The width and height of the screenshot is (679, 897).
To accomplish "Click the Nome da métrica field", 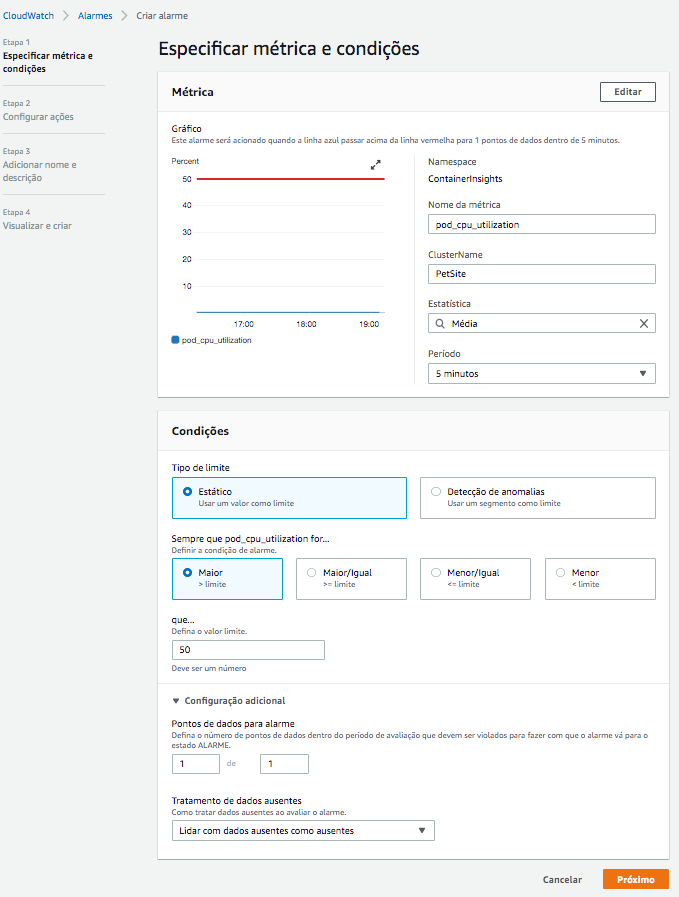I will [542, 224].
